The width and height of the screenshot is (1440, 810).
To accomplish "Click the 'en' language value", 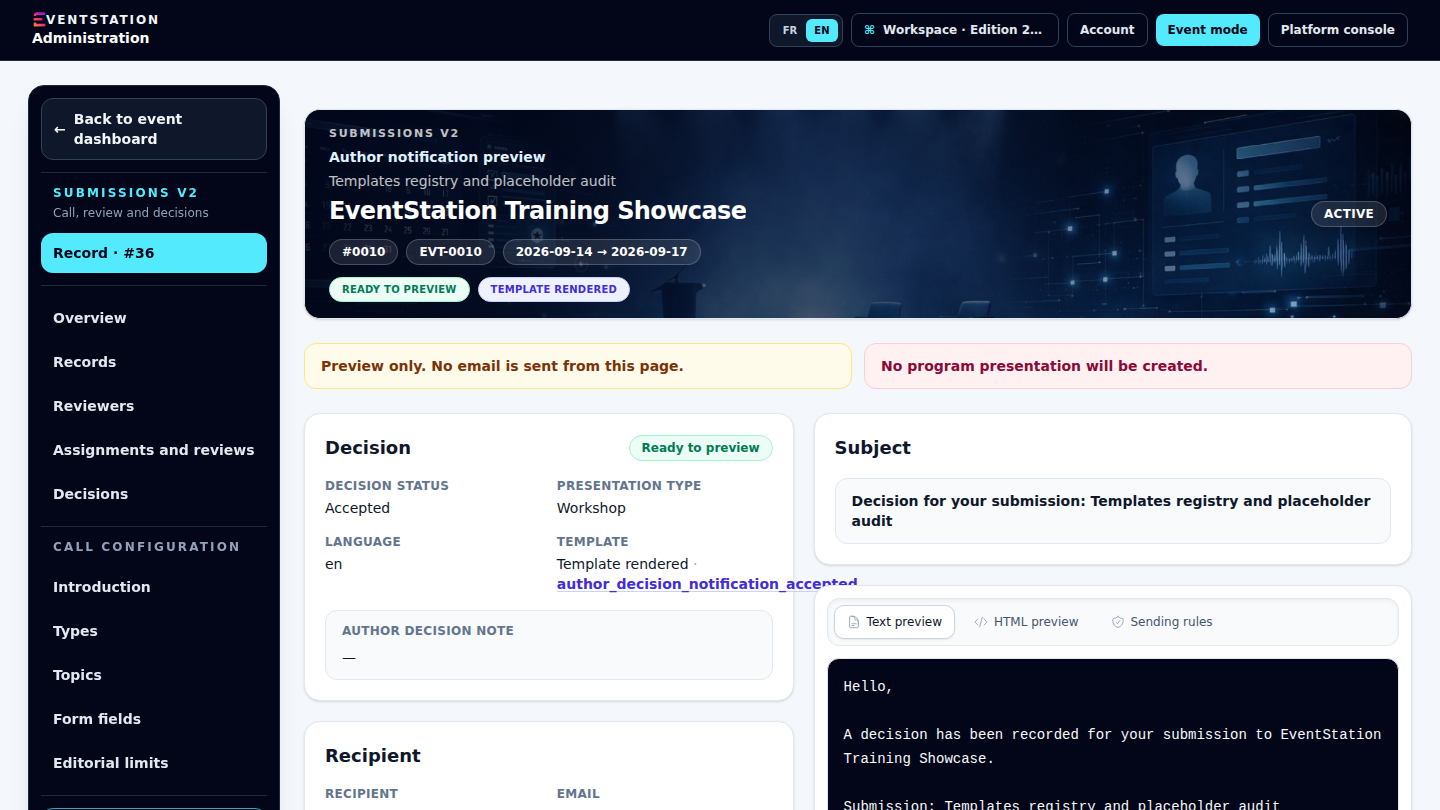I will click(334, 564).
